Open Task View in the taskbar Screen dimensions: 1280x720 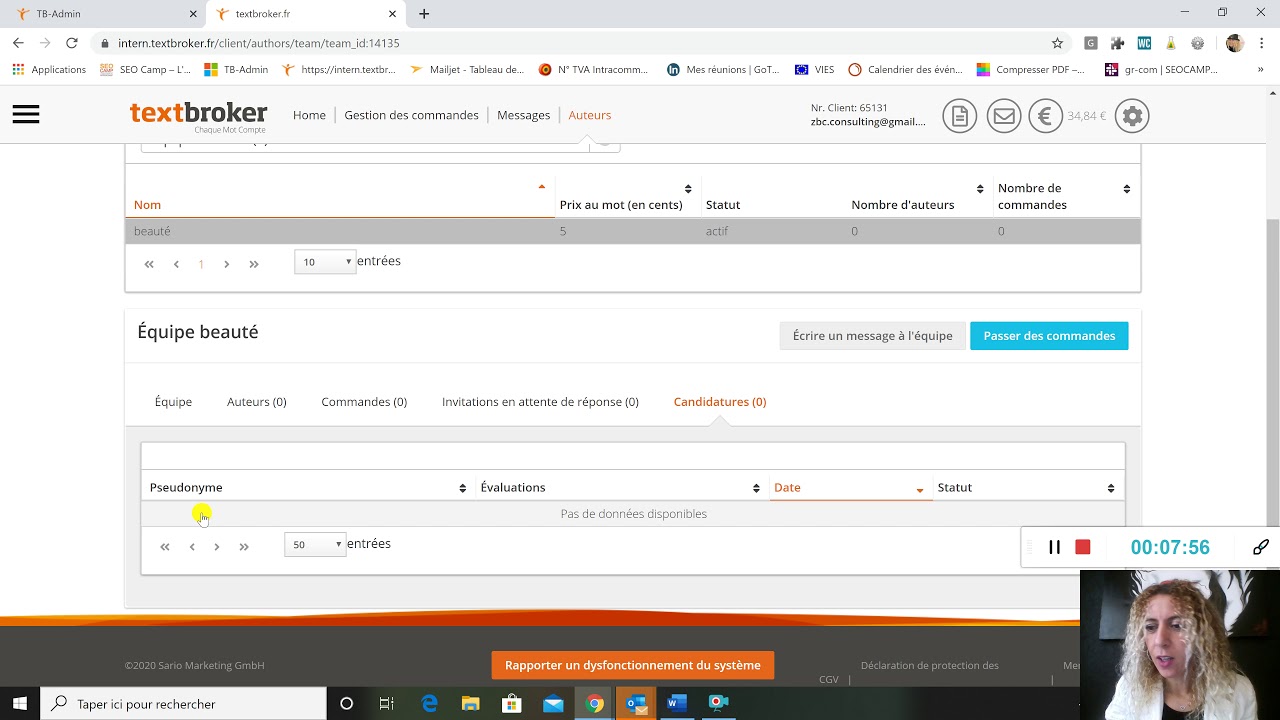point(387,704)
